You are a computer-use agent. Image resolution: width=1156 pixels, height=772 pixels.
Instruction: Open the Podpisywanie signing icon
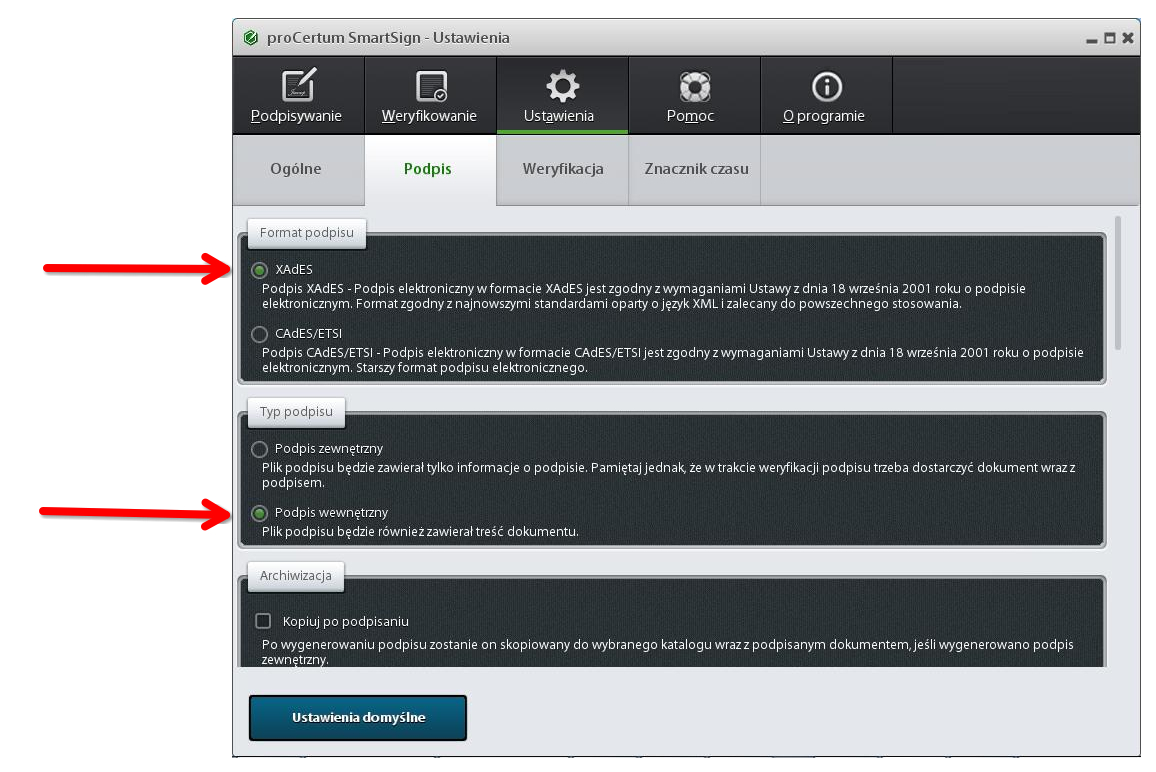coord(297,87)
